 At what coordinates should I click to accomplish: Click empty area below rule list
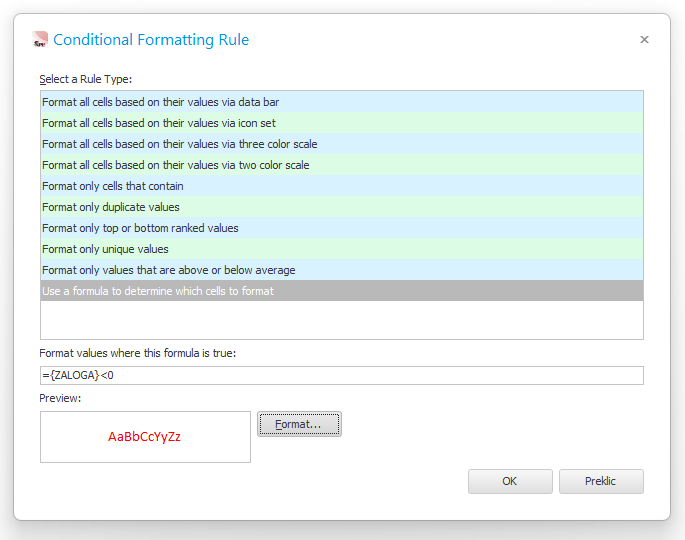[341, 321]
